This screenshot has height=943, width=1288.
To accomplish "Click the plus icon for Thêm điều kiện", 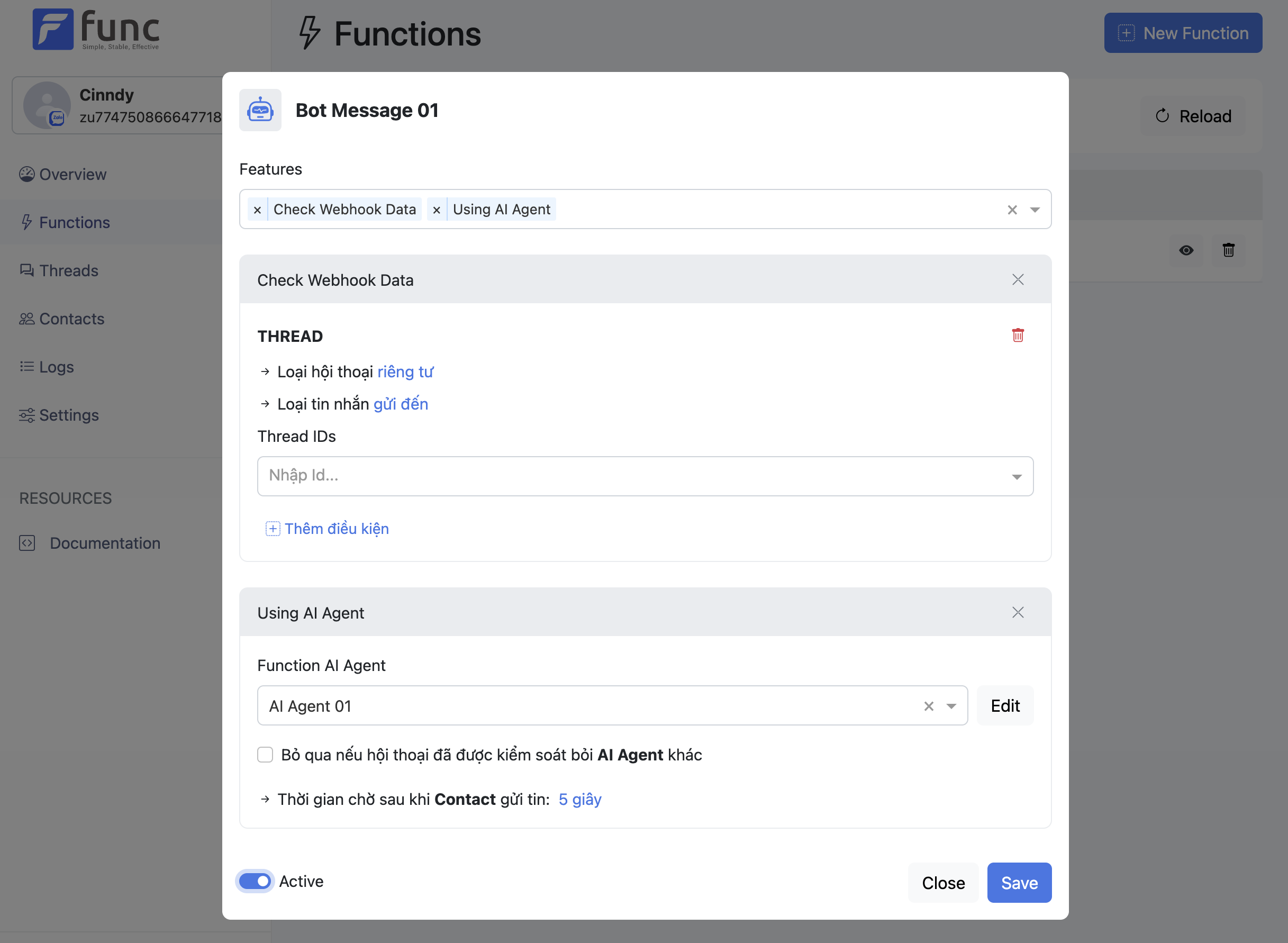I will click(x=273, y=529).
